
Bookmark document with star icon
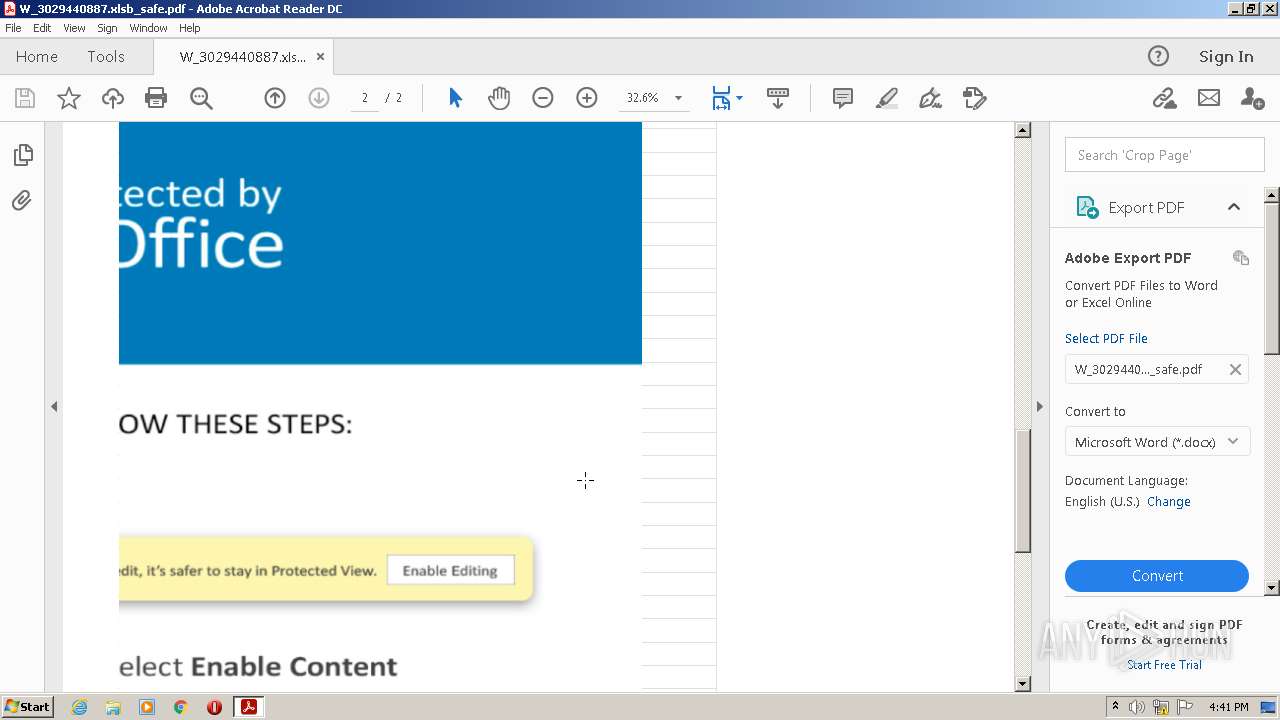[x=69, y=98]
